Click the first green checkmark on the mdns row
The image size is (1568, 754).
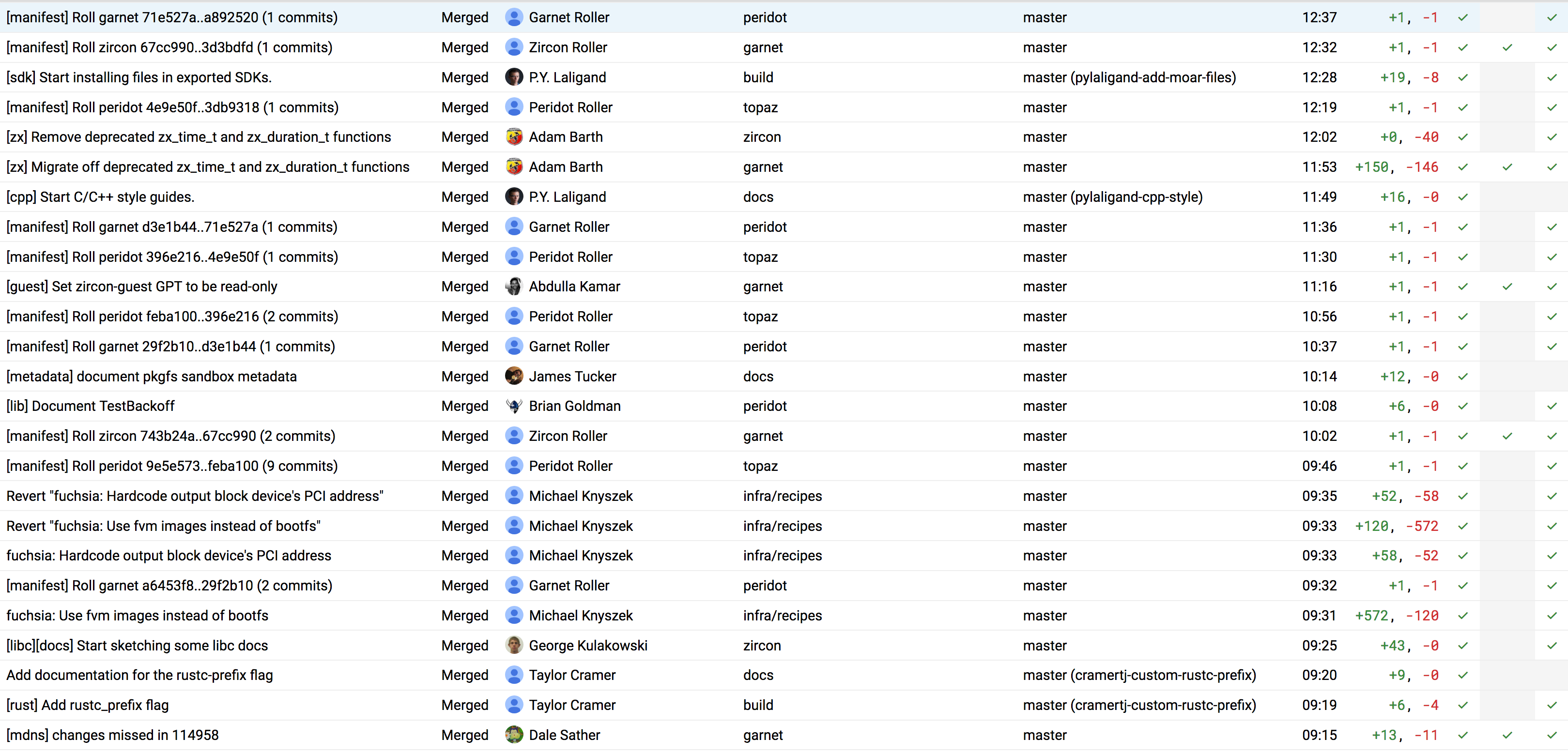1463,735
